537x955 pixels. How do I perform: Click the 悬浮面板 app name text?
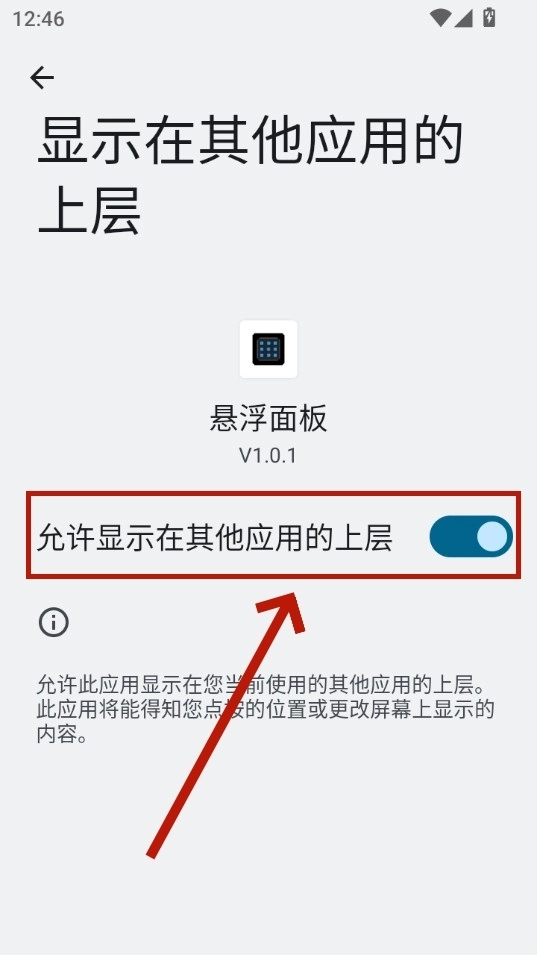pyautogui.click(x=268, y=418)
